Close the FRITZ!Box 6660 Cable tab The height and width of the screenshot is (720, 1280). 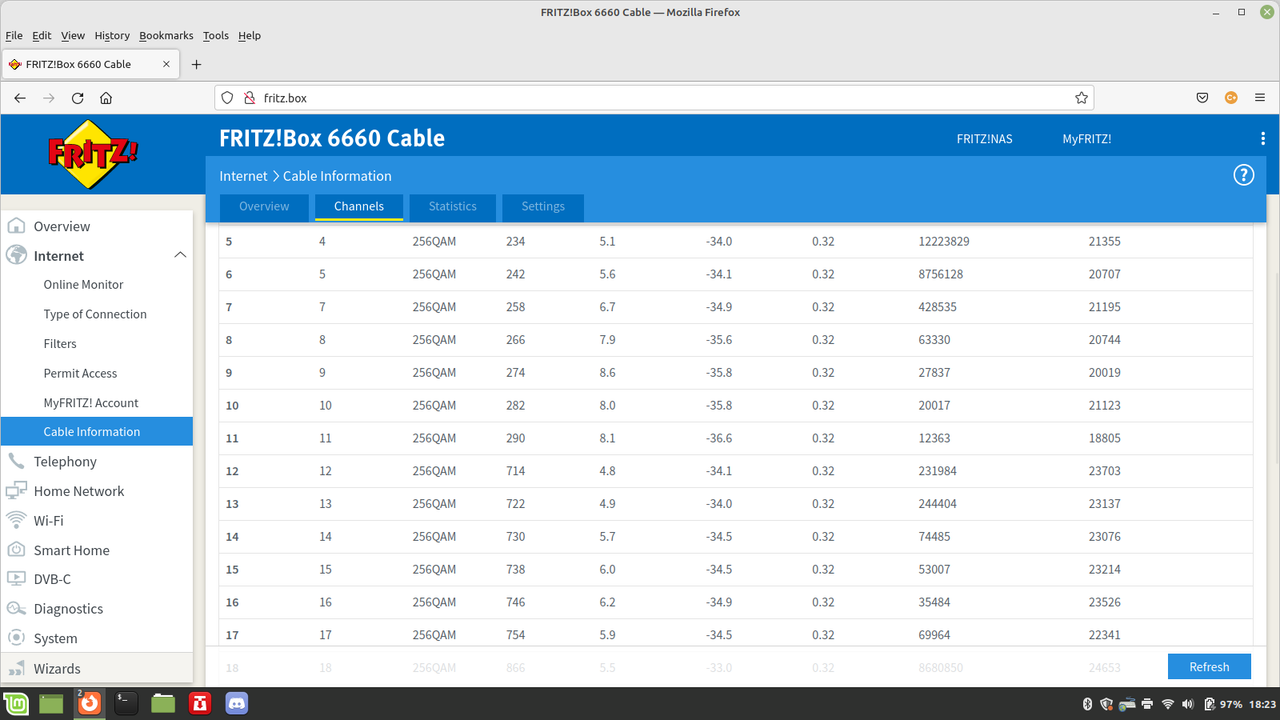point(167,64)
